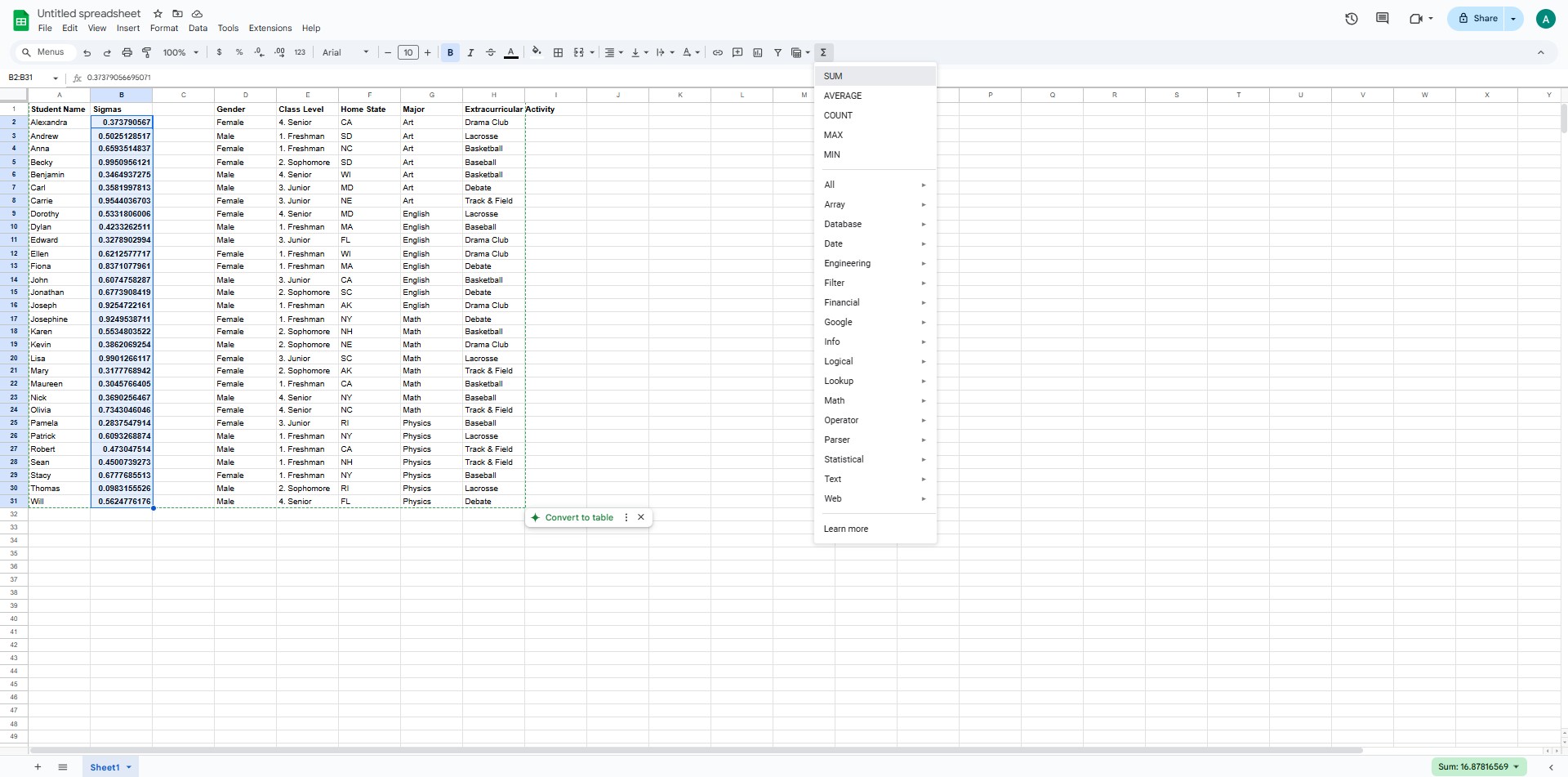Screen dimensions: 1568x777
Task: Open the Extensions menu
Action: click(270, 28)
